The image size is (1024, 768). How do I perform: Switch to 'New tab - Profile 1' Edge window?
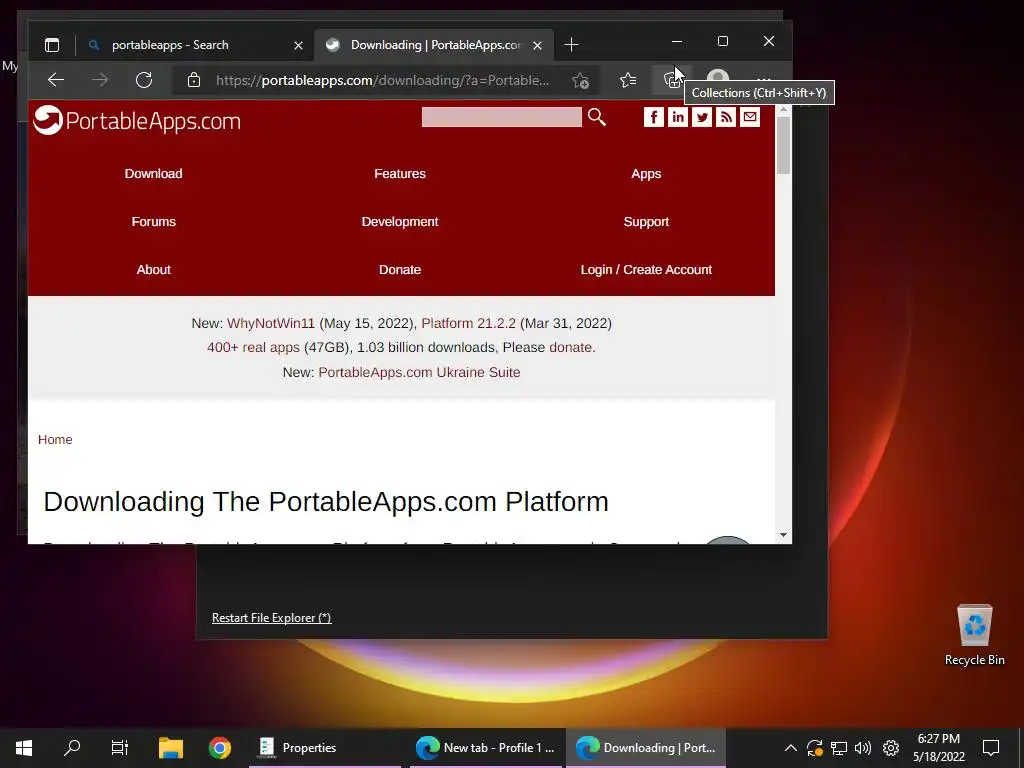click(x=486, y=748)
